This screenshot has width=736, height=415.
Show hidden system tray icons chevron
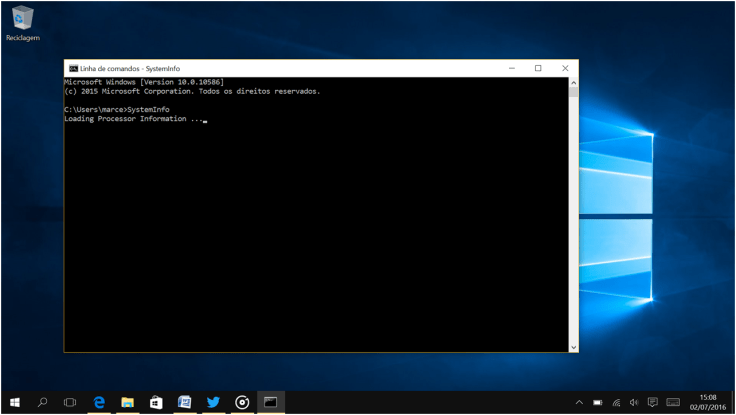click(579, 402)
